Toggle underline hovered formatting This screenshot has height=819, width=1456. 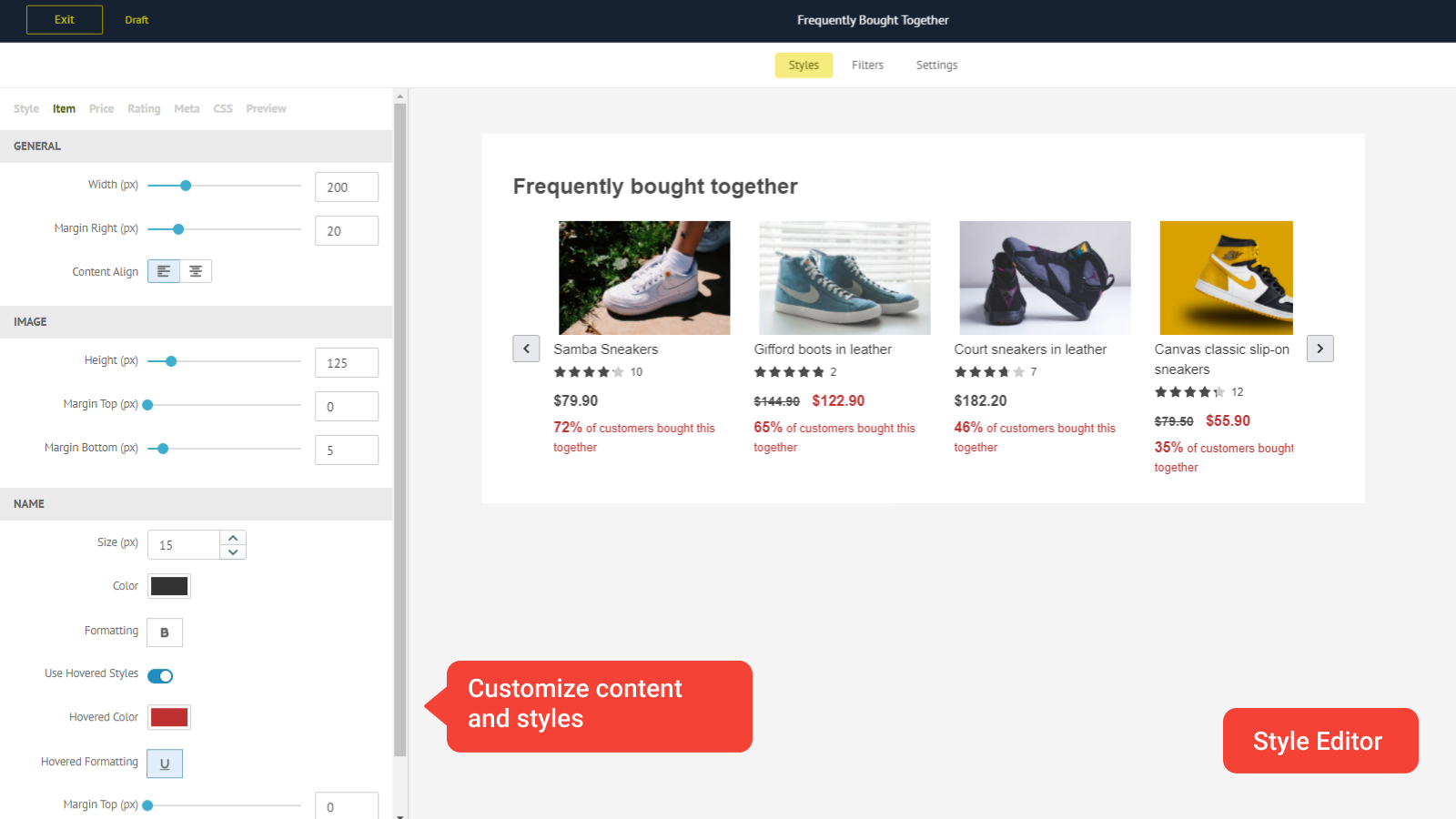point(165,763)
